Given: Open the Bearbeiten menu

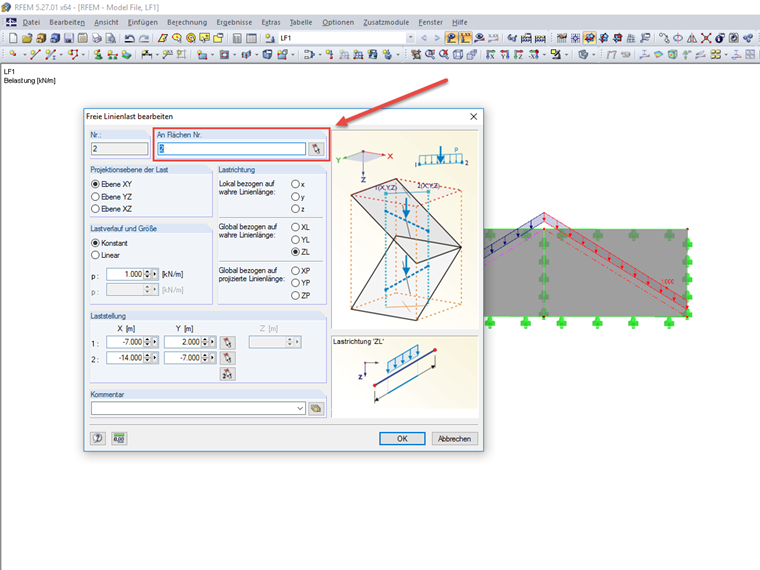Looking at the screenshot, I should (x=67, y=22).
